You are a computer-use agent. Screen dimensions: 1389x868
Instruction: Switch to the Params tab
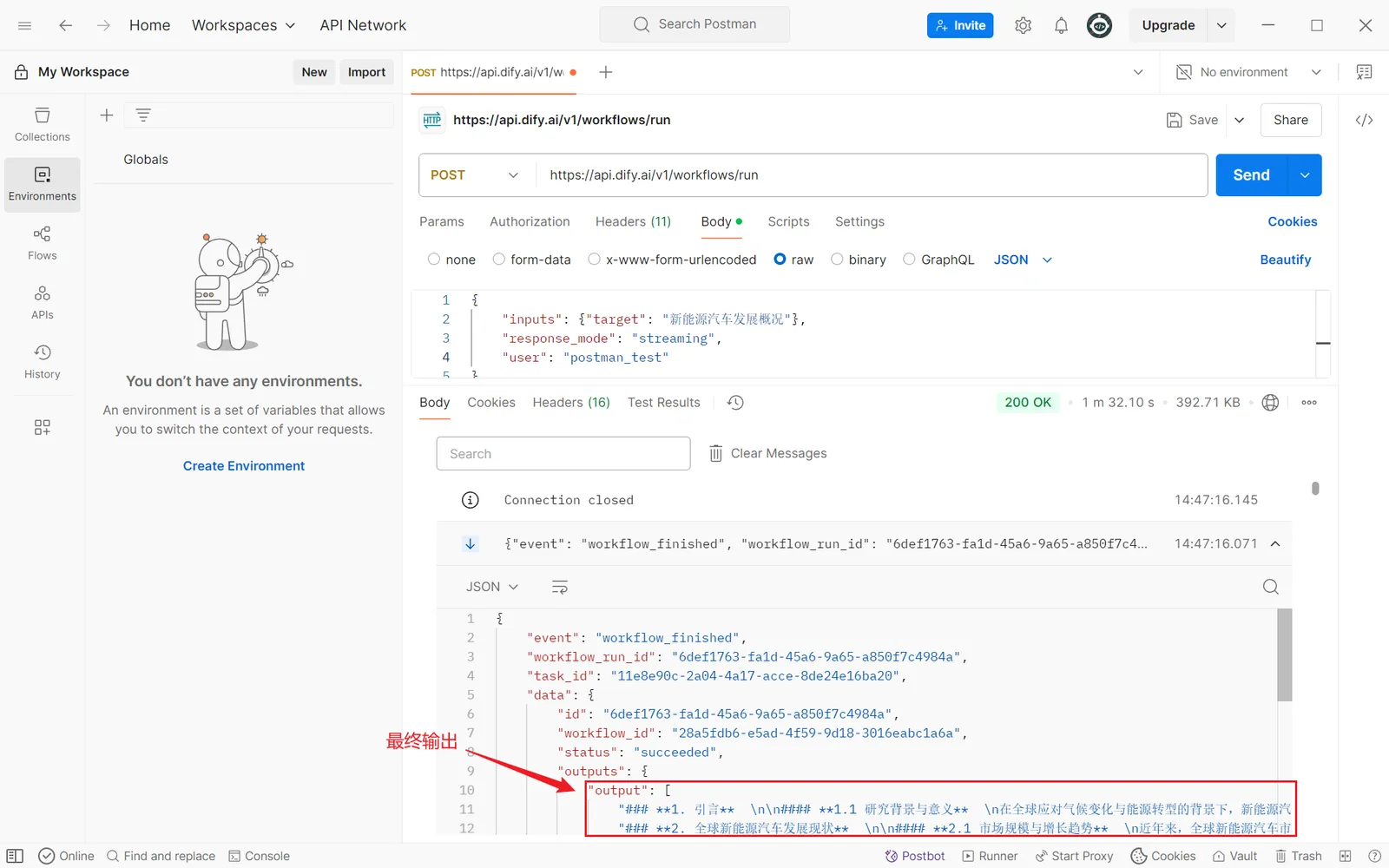tap(442, 222)
